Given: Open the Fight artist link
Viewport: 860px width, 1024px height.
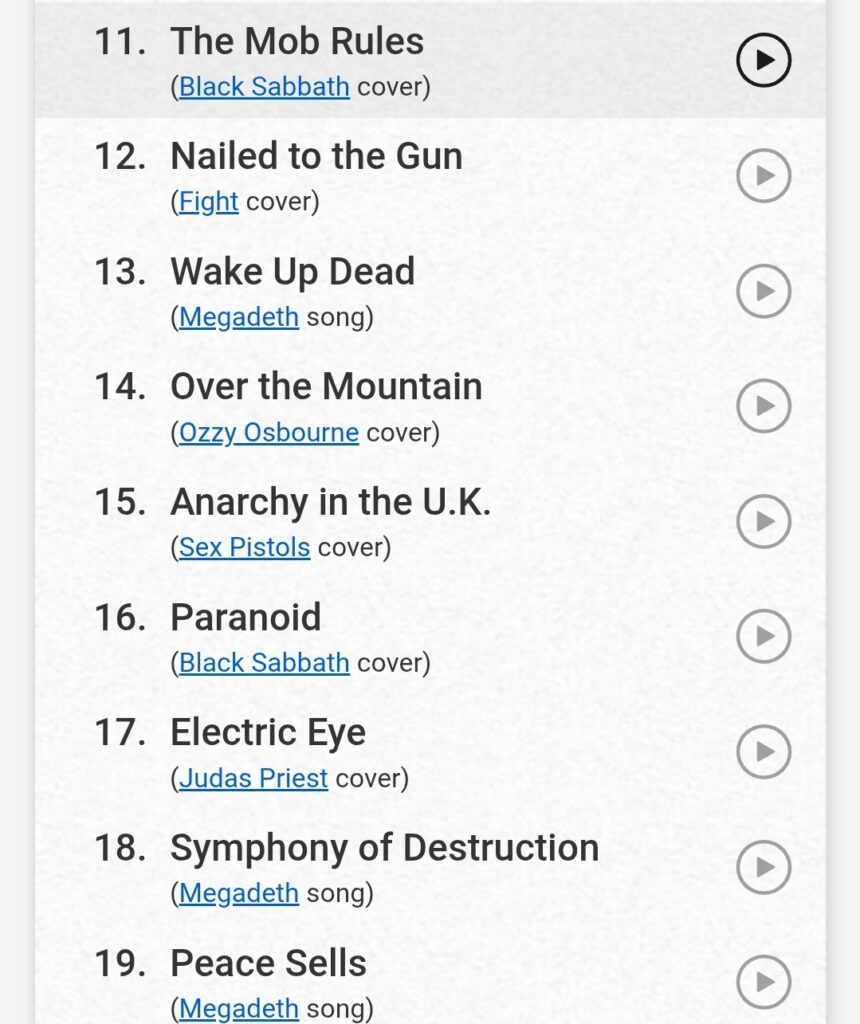Looking at the screenshot, I should pyautogui.click(x=209, y=202).
